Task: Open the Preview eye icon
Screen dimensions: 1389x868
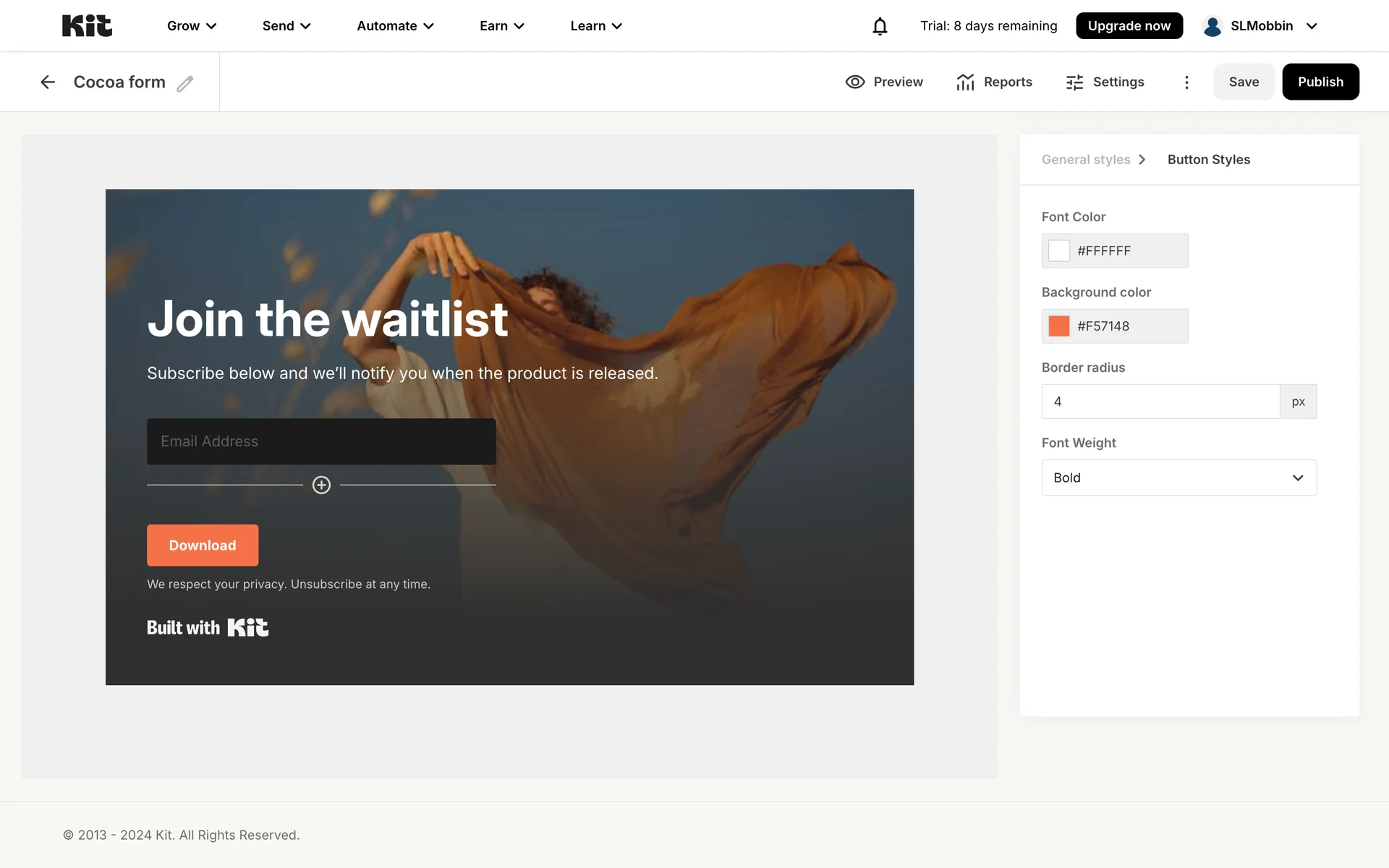Action: pyautogui.click(x=855, y=82)
